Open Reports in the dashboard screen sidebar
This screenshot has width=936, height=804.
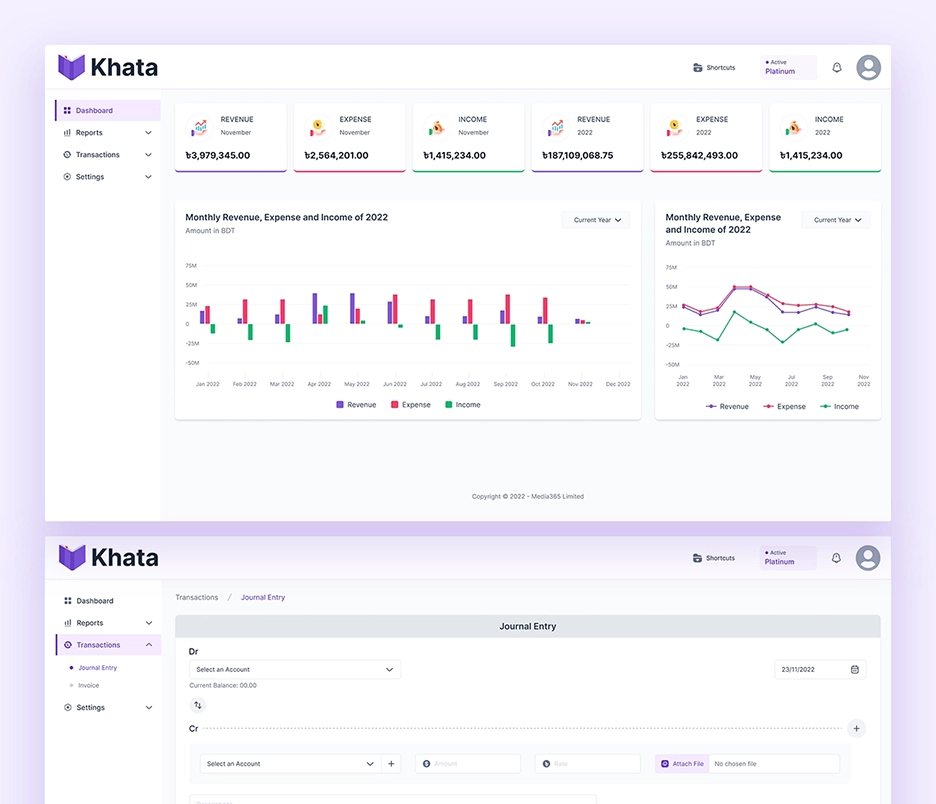click(x=89, y=133)
